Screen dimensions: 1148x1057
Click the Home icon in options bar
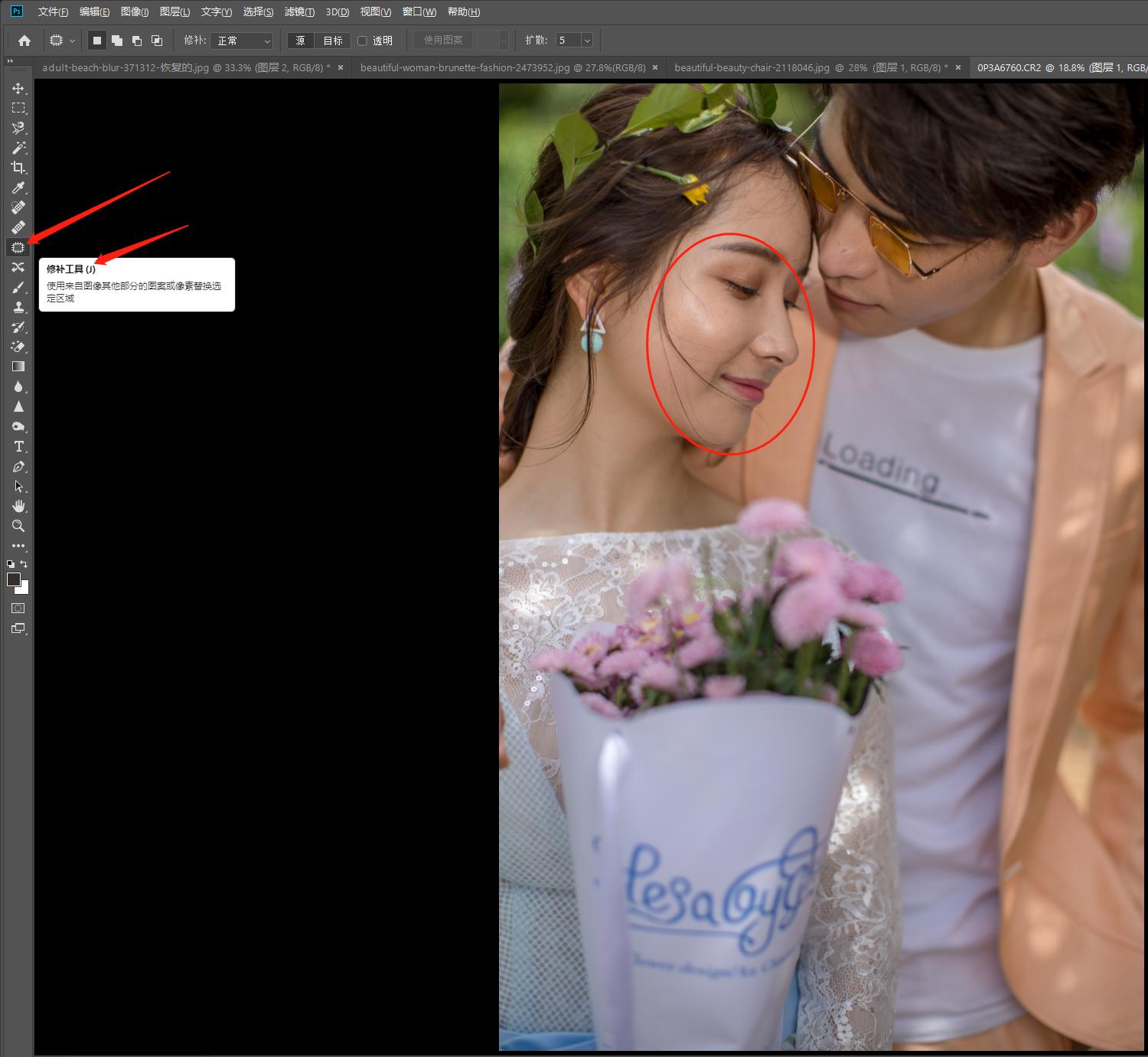pos(24,41)
